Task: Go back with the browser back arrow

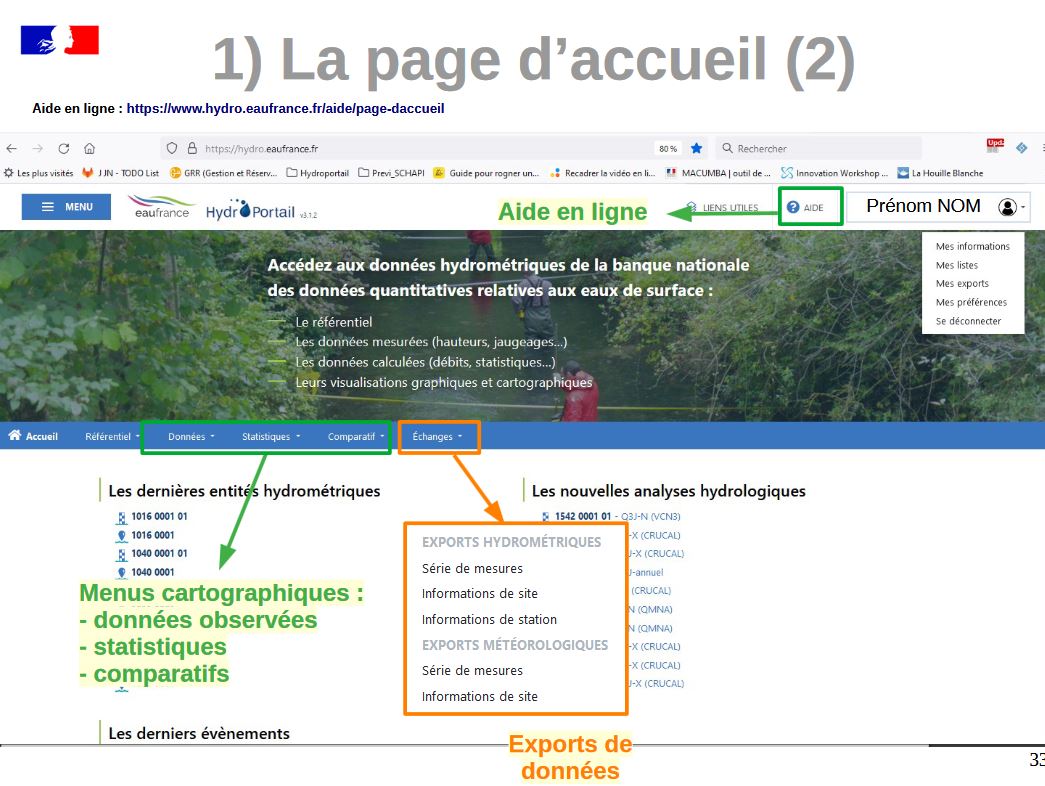Action: coord(11,149)
